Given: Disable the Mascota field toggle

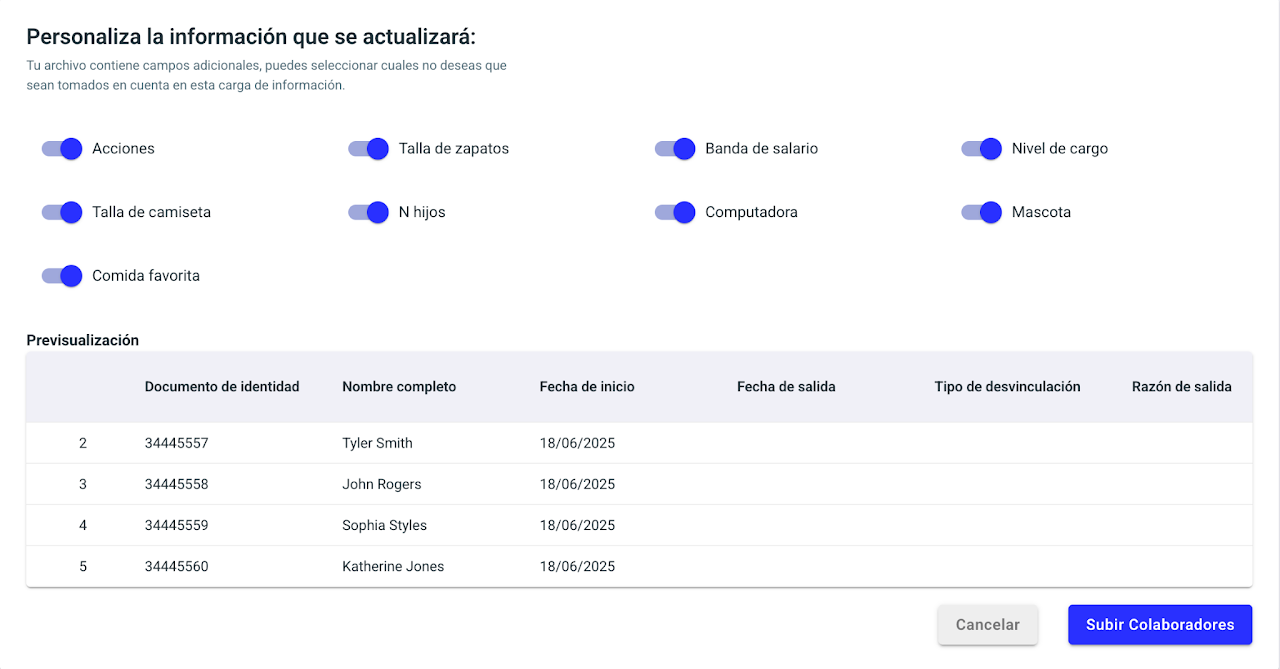Looking at the screenshot, I should point(981,212).
